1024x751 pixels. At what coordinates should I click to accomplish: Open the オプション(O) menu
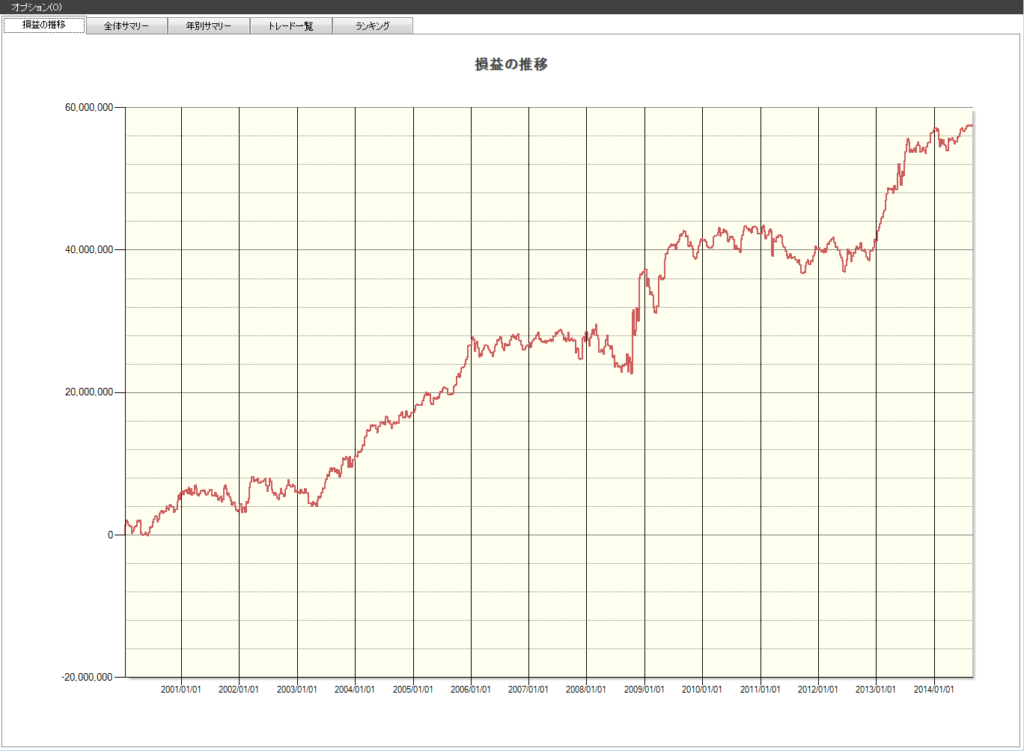[x=36, y=7]
